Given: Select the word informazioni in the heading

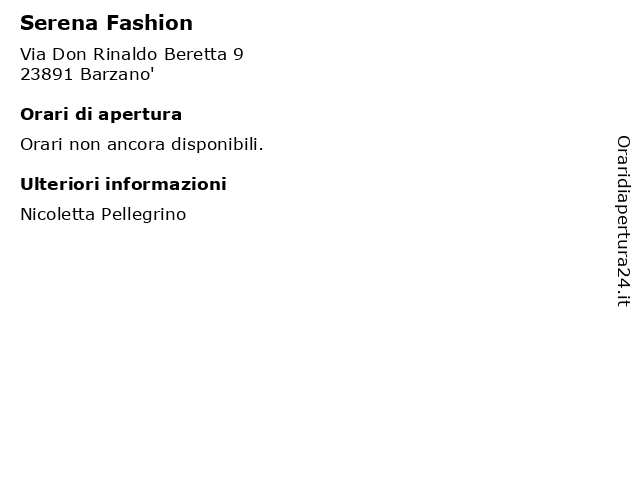Looking at the screenshot, I should [x=166, y=184].
